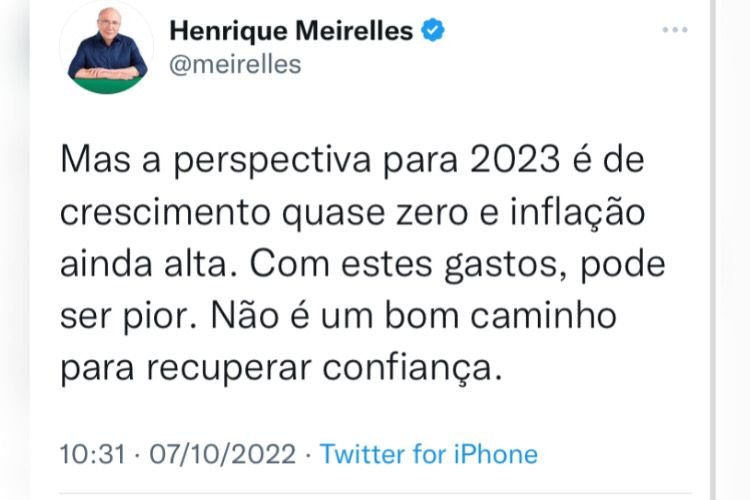The width and height of the screenshot is (750, 500).
Task: Click the phrase "Com estes gastos"
Action: coord(405,265)
